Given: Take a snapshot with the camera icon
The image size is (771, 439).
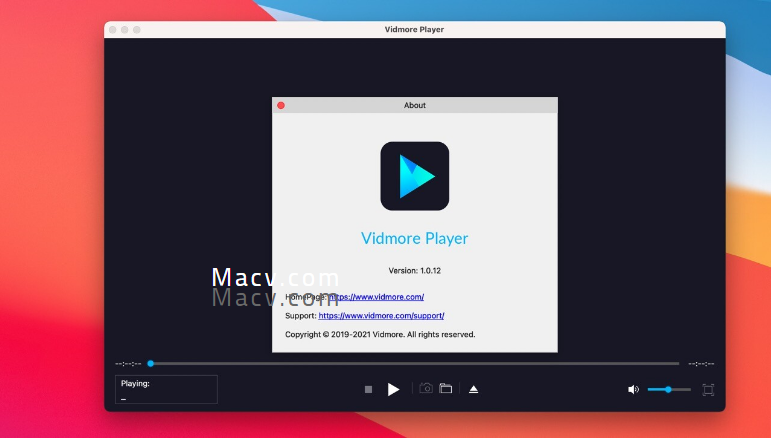Looking at the screenshot, I should (x=426, y=388).
